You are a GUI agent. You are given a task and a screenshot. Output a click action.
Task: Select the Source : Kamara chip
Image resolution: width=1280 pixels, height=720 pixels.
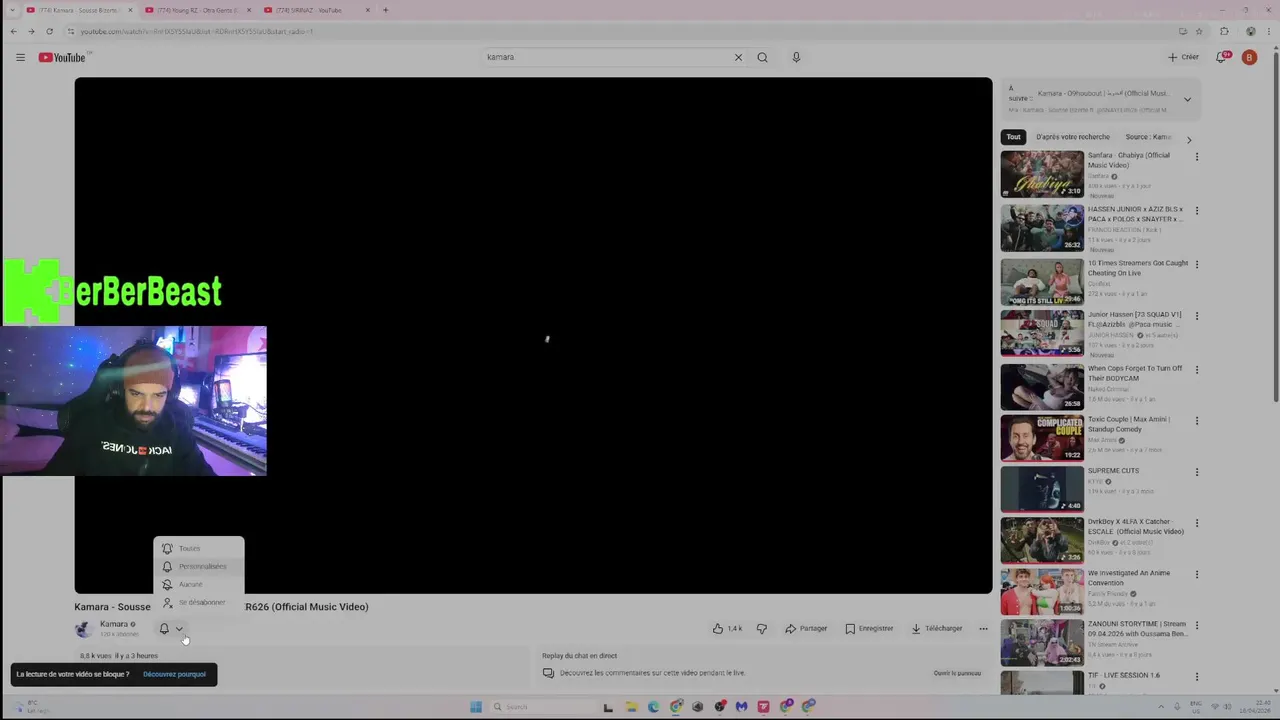coord(1148,137)
